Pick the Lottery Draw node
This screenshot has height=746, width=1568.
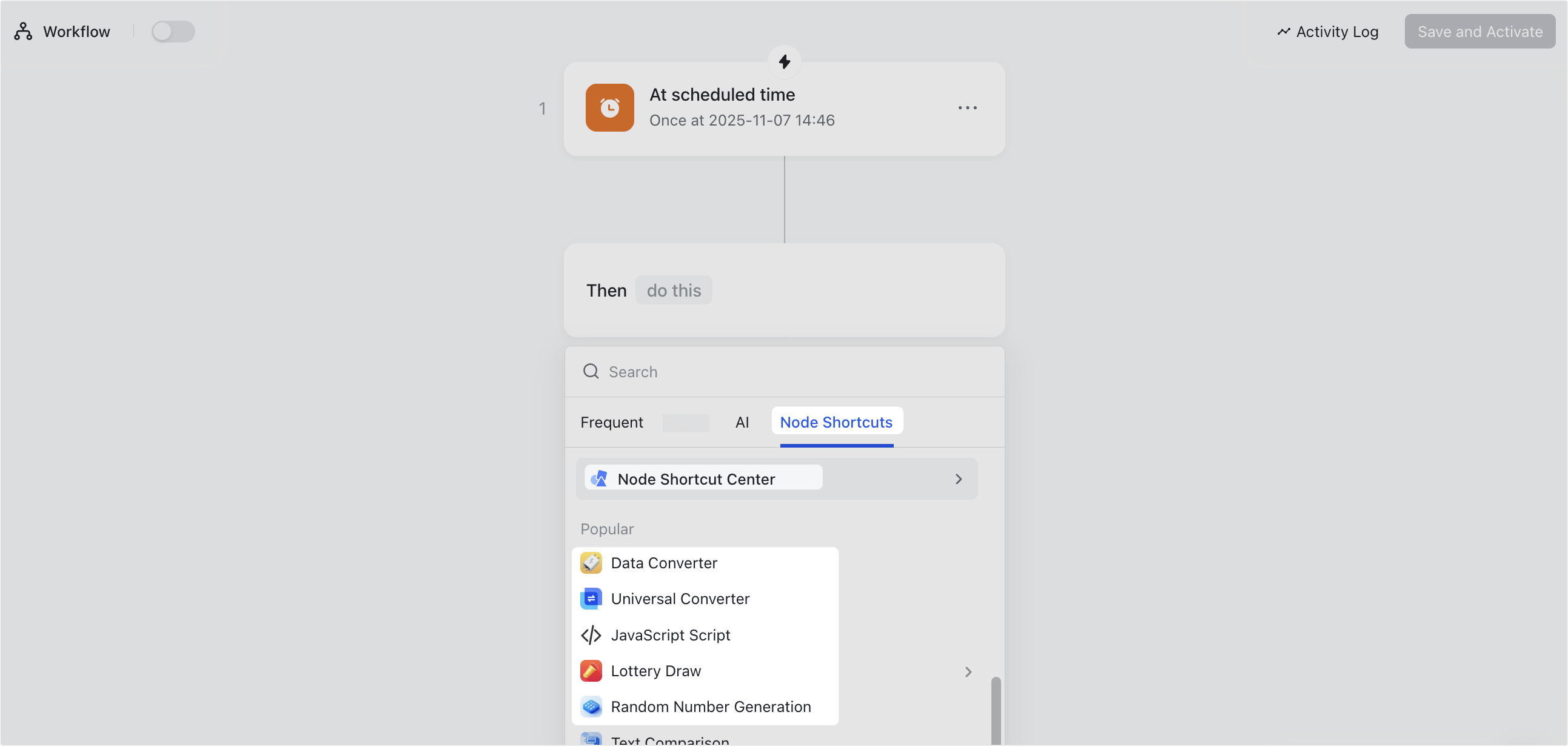655,670
